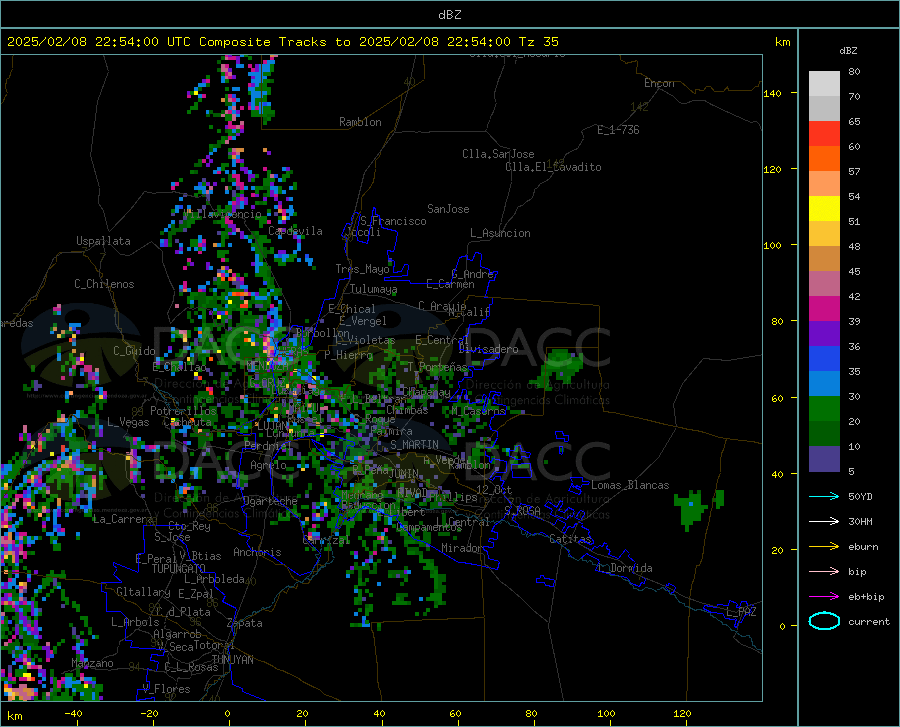Image resolution: width=900 pixels, height=727 pixels.
Task: Click the 'Mirador' map label
Action: [x=462, y=548]
